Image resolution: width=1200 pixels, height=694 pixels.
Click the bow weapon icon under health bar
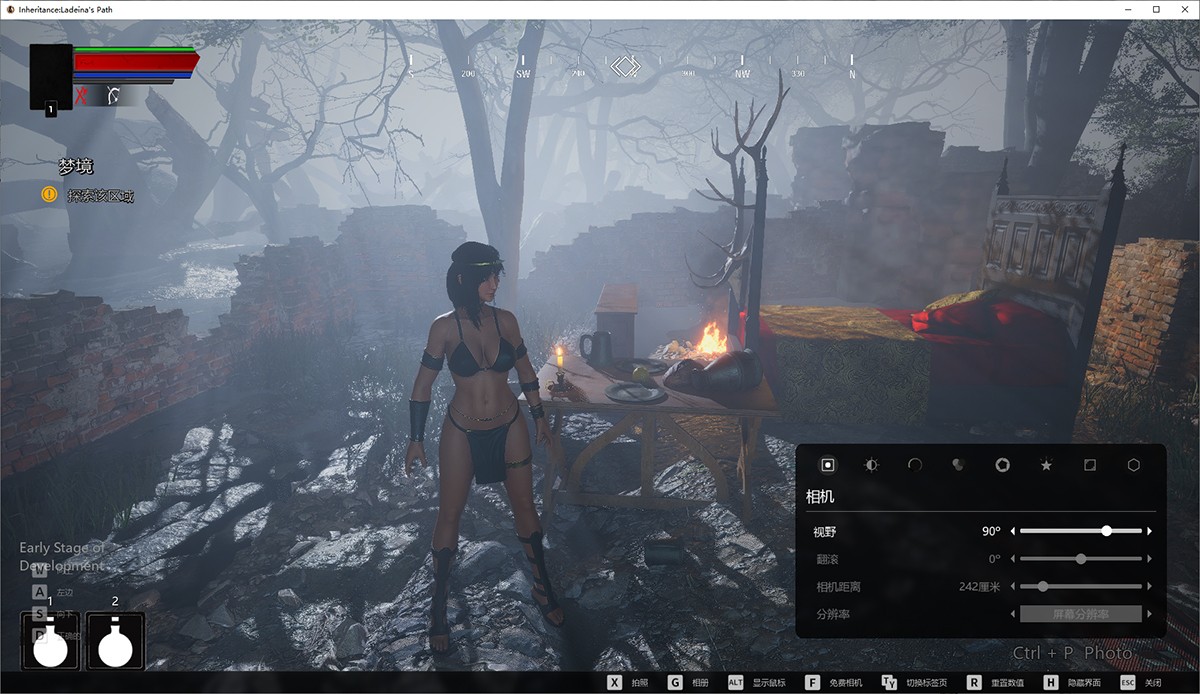114,96
